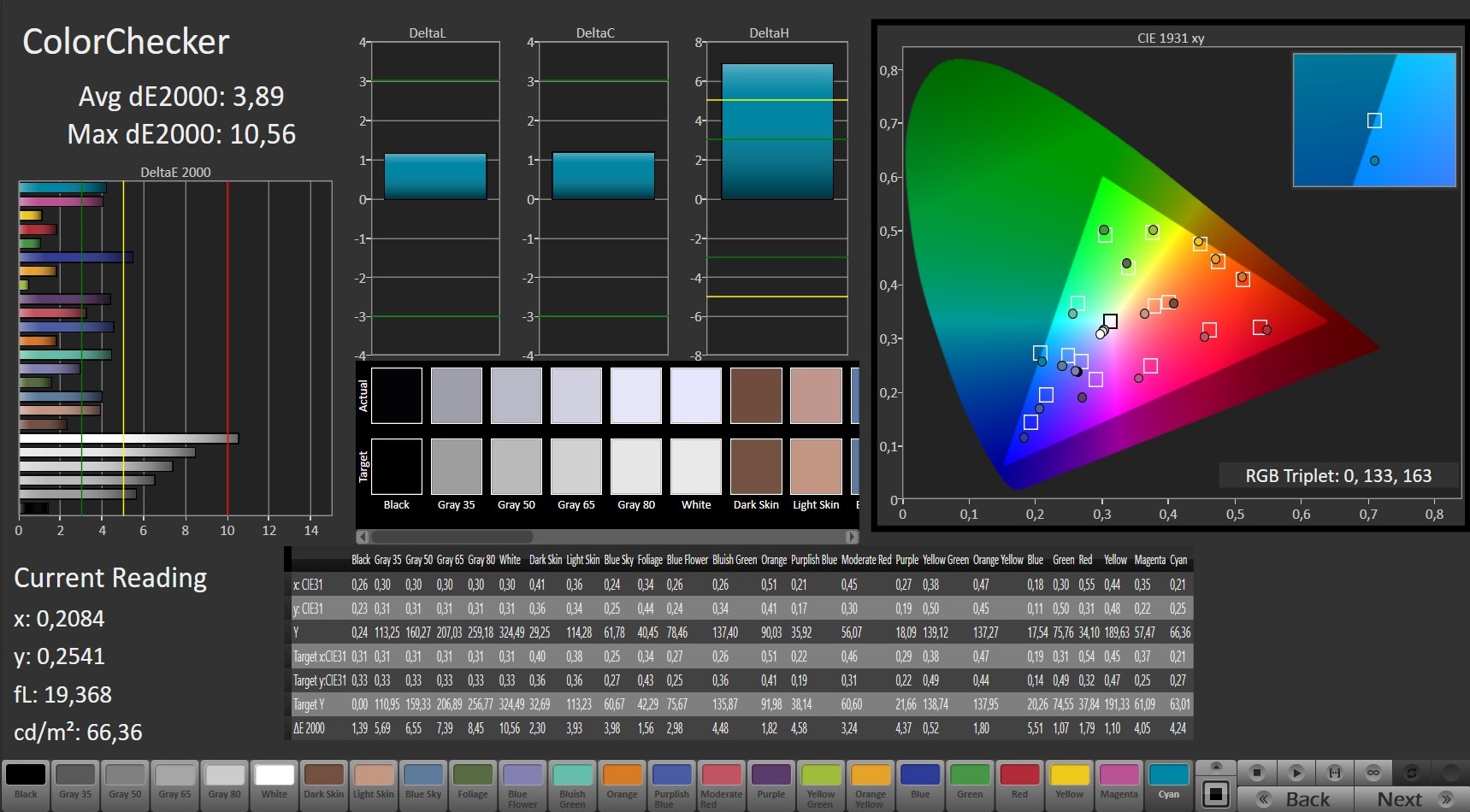Viewport: 1470px width, 812px height.
Task: Select the Gray 50 patch button
Action: pyautogui.click(x=125, y=785)
